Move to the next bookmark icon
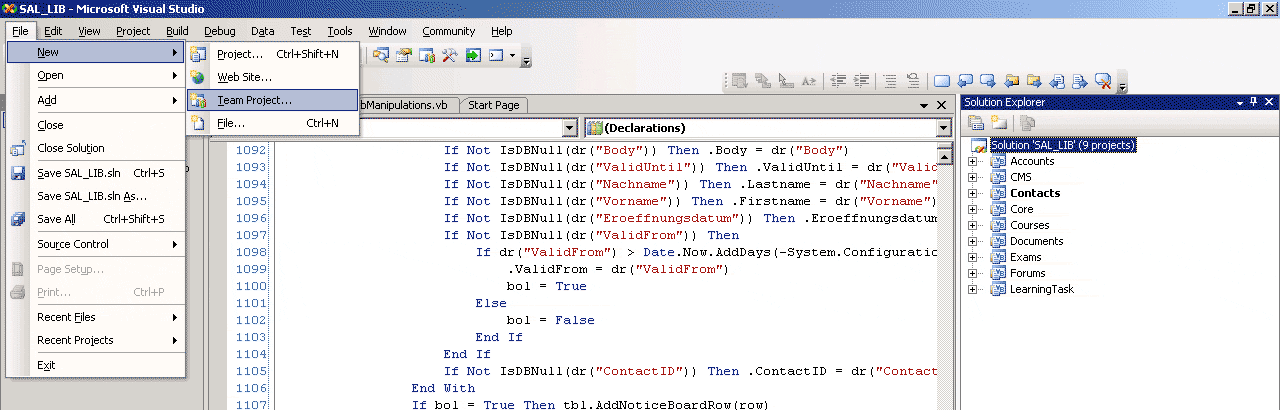Screen dimensions: 1280x410 click(x=988, y=81)
